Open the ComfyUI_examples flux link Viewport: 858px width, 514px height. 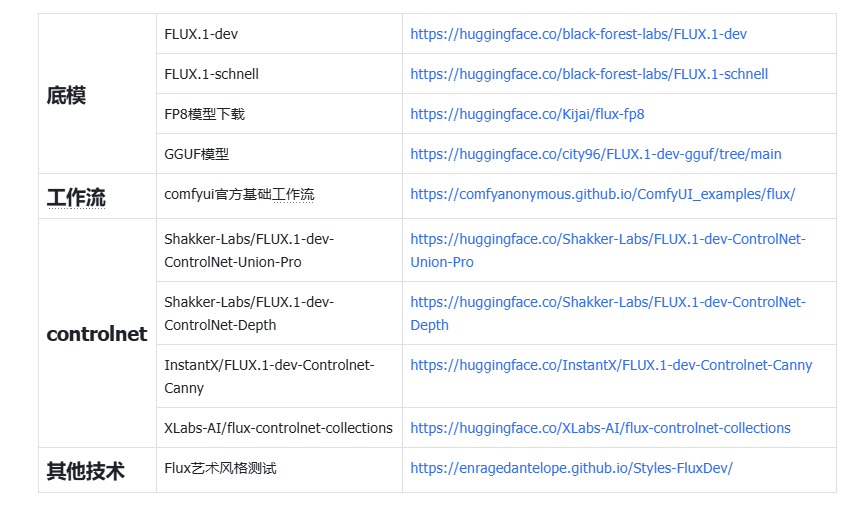(602, 194)
